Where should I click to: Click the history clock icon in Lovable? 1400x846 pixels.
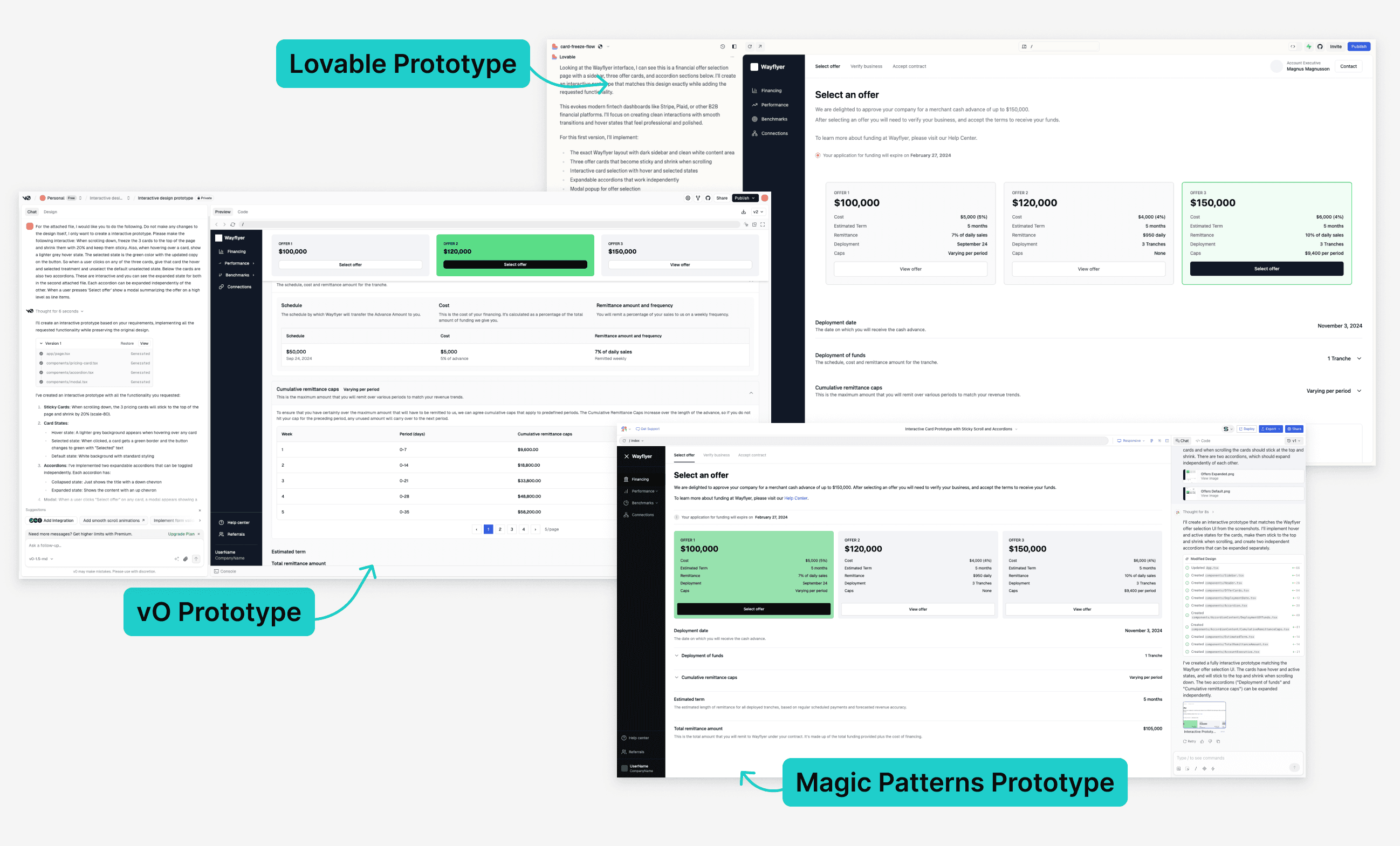coord(723,46)
